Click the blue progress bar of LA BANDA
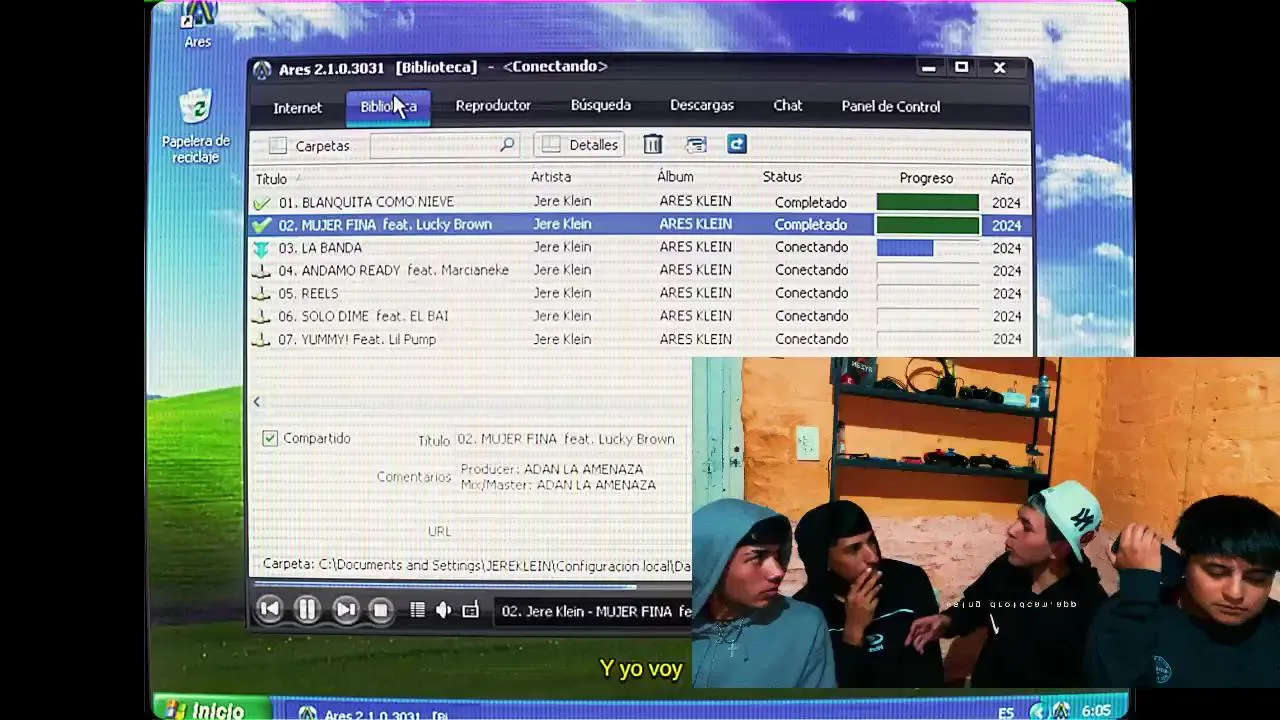 pos(905,248)
